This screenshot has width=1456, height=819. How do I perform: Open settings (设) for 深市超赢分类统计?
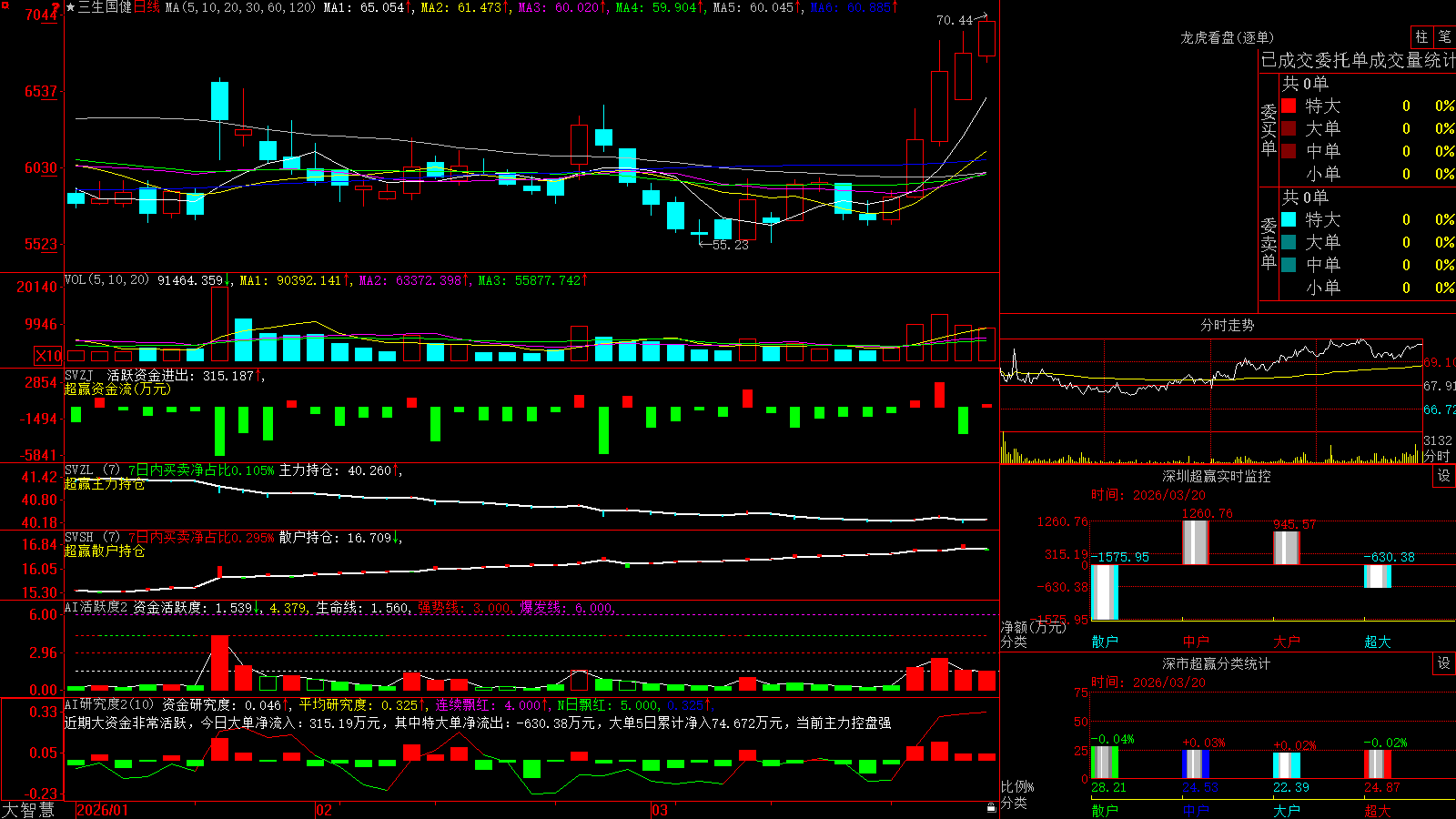(x=1444, y=663)
